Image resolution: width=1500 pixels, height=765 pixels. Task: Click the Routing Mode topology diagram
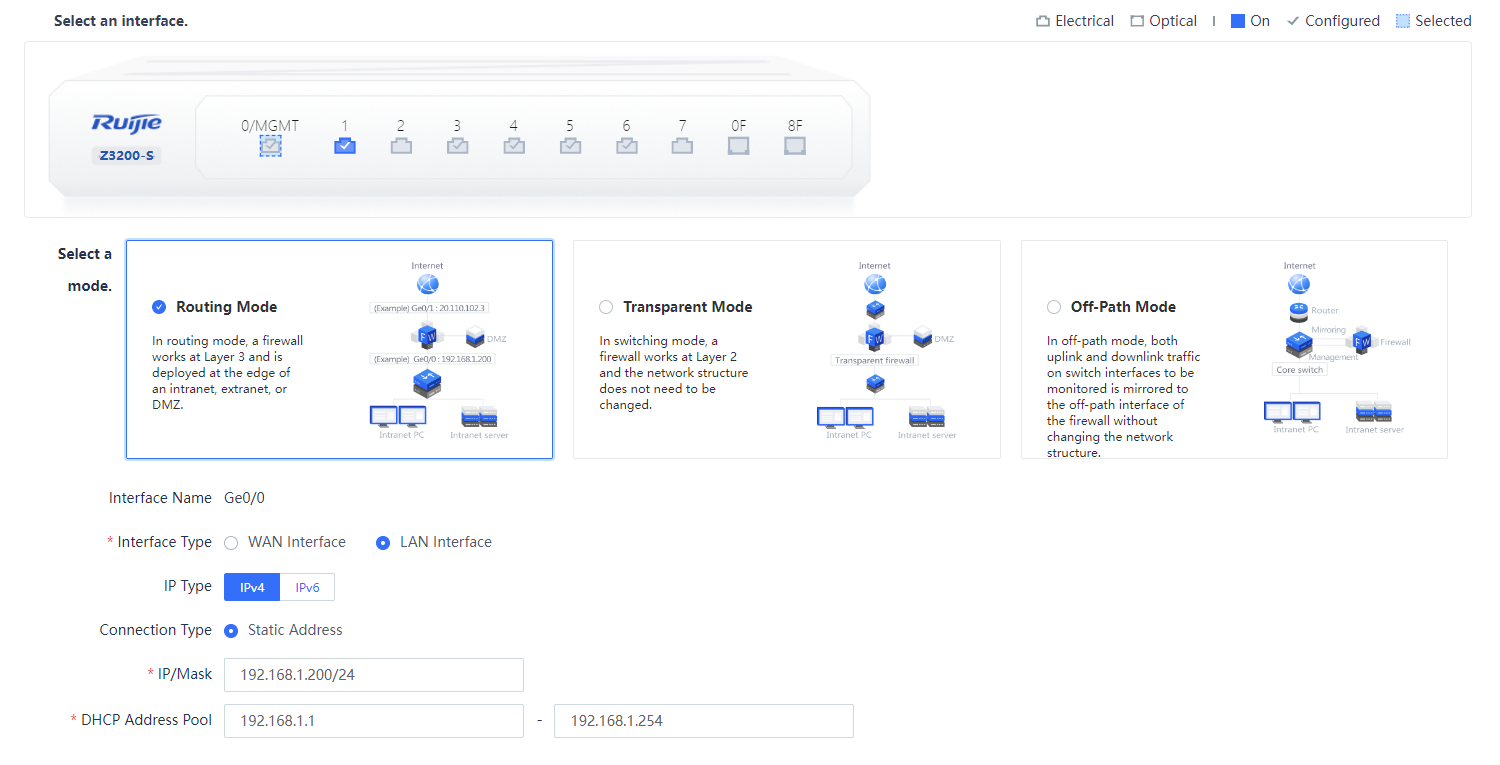[439, 350]
